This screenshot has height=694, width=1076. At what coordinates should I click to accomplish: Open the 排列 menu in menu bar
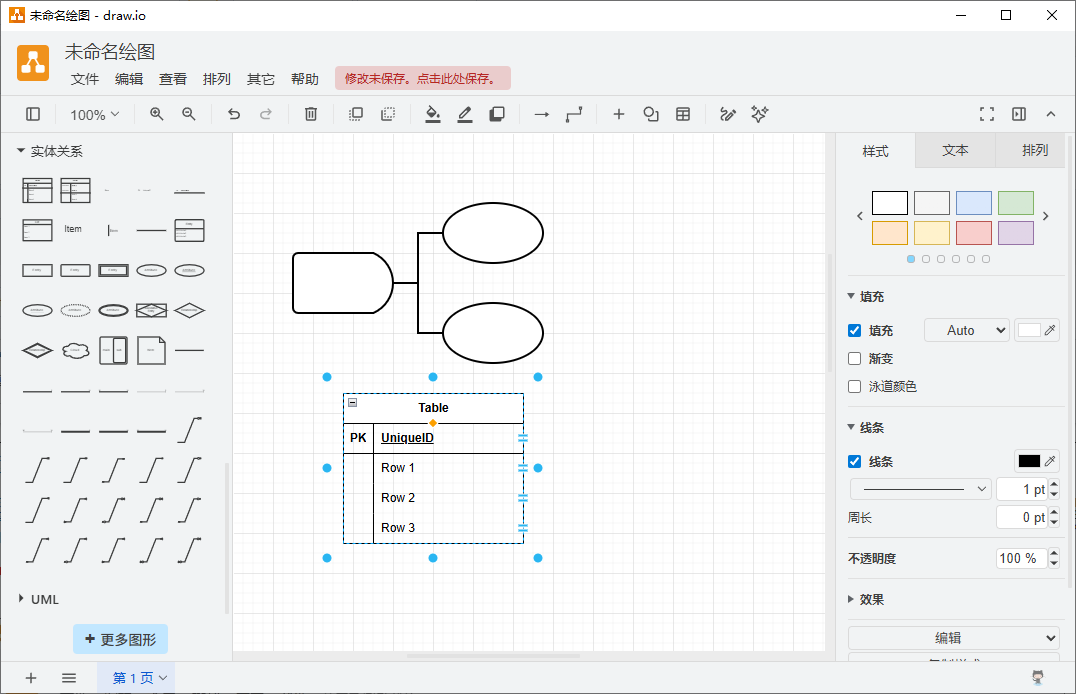point(216,79)
